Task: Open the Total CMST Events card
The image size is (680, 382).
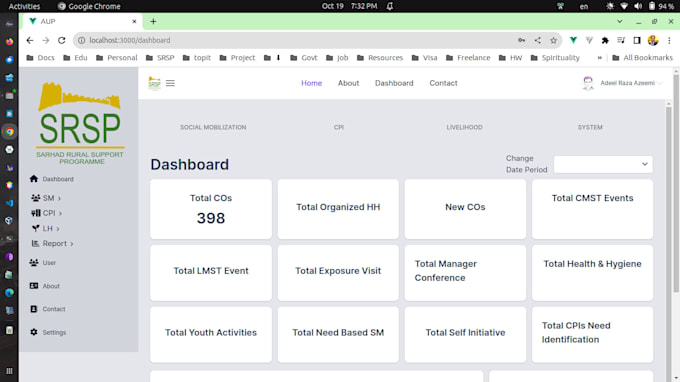Action: point(592,209)
